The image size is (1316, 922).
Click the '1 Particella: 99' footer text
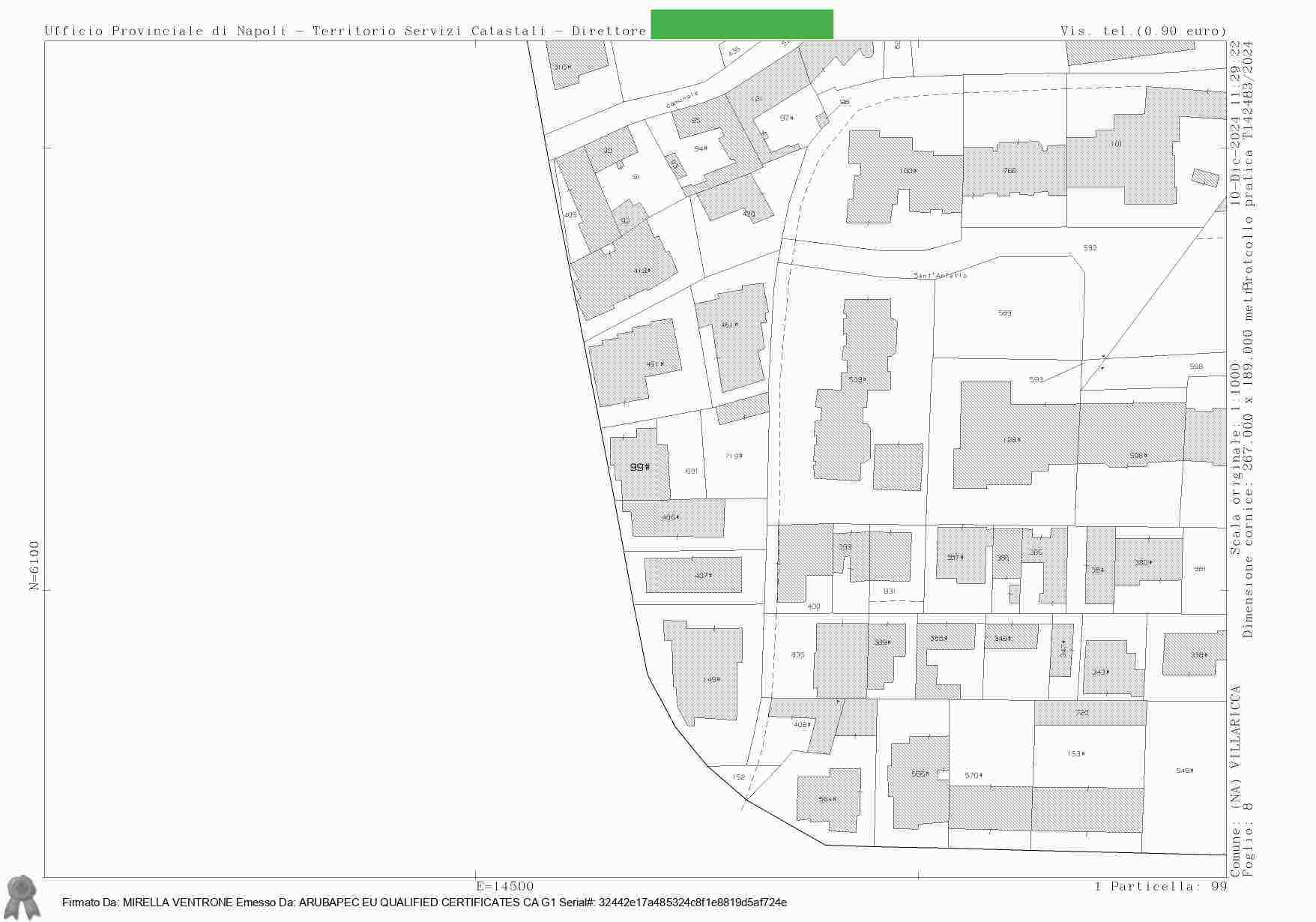pos(1160,887)
